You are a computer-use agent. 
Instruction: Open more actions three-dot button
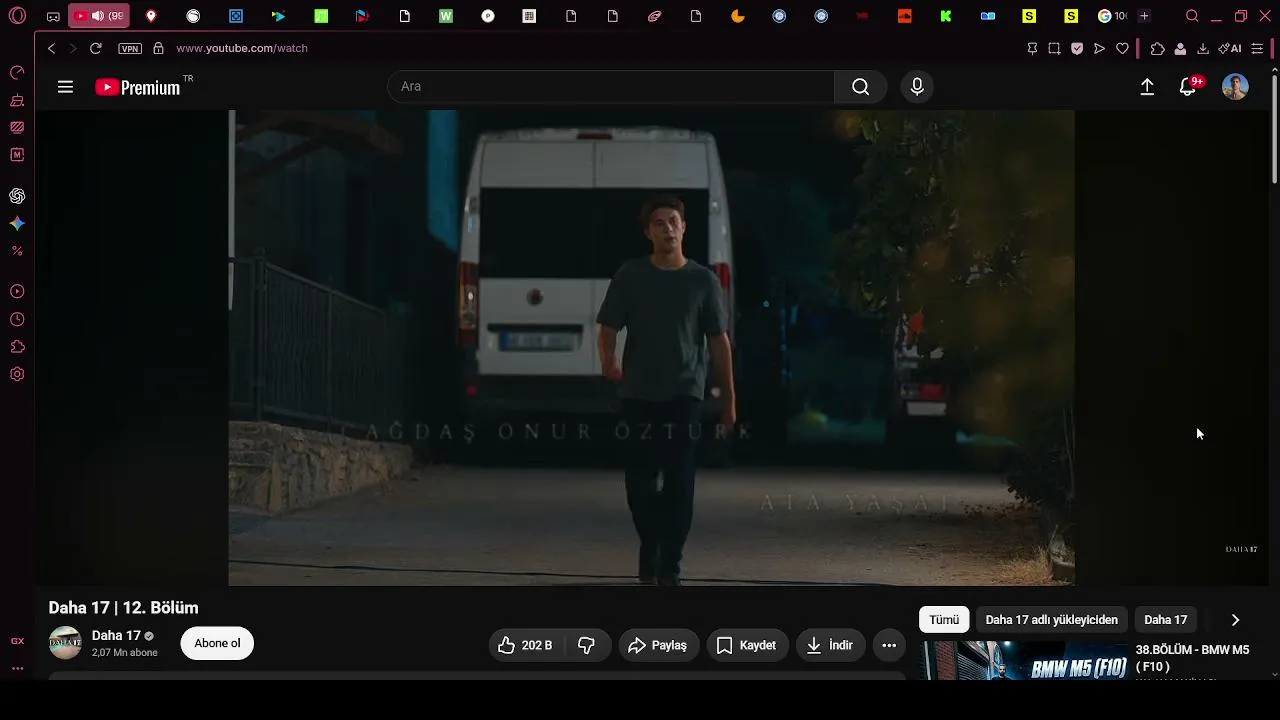coord(889,645)
